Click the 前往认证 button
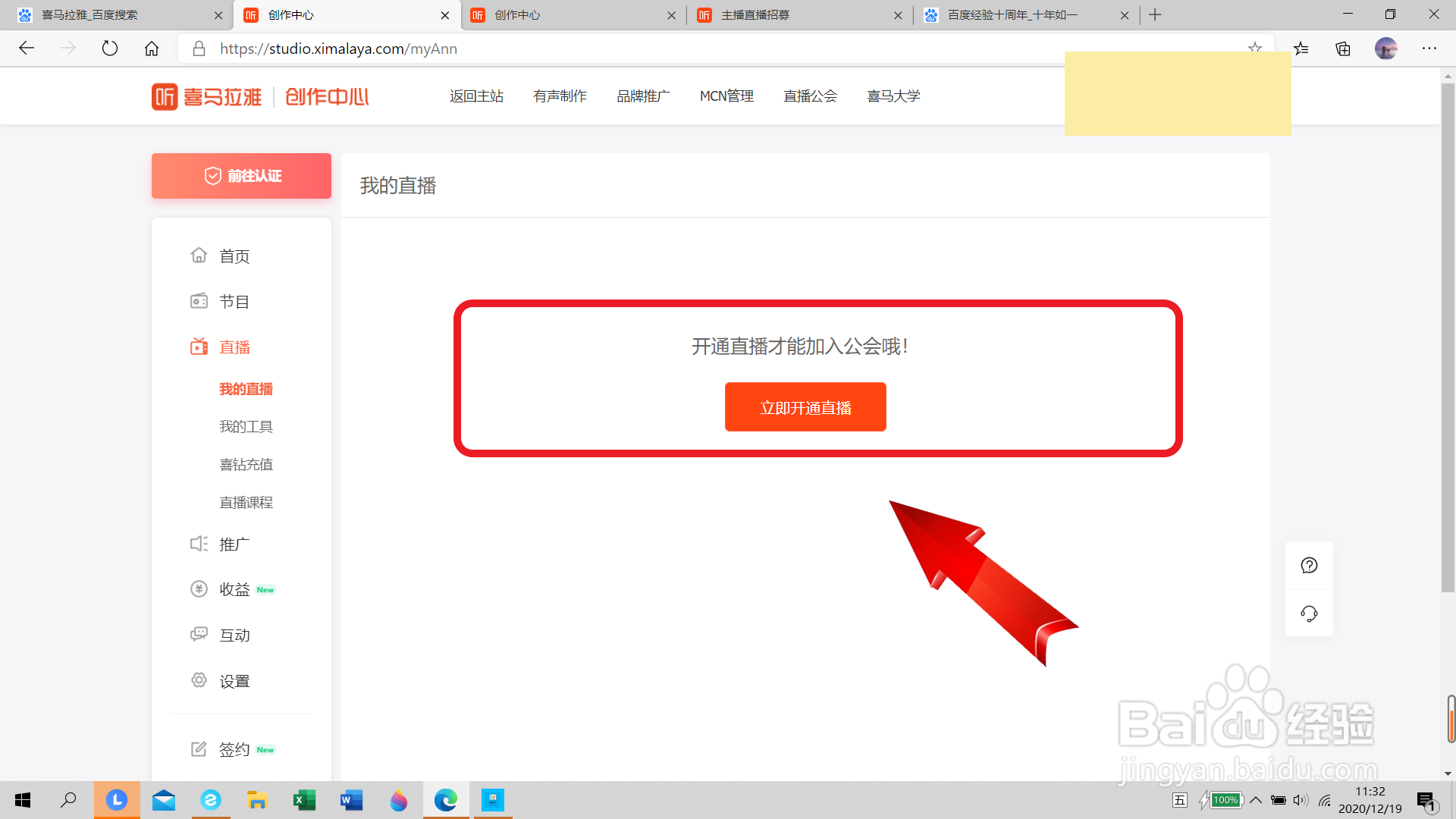 pyautogui.click(x=241, y=176)
